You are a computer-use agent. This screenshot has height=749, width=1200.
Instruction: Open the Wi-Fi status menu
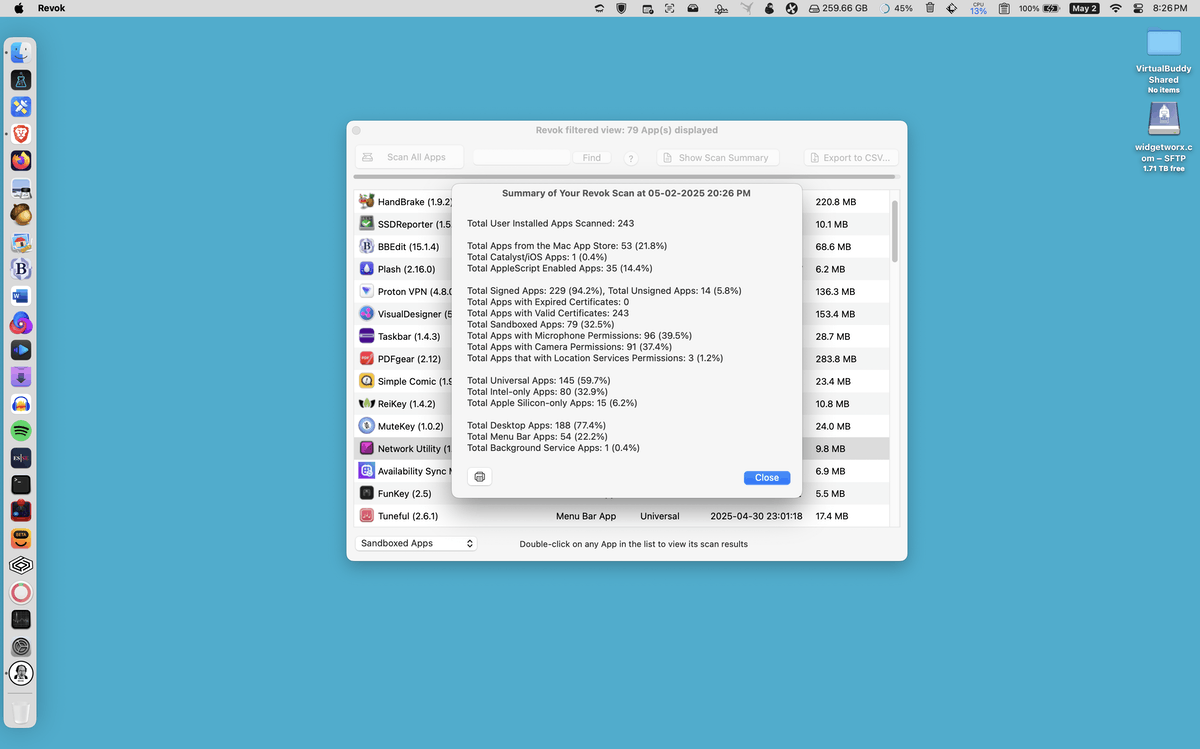(x=1115, y=8)
